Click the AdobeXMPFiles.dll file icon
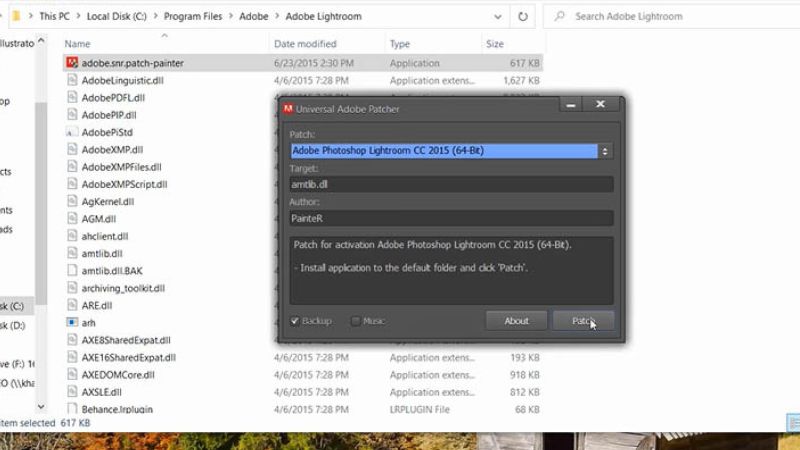Image resolution: width=800 pixels, height=450 pixels. pos(72,167)
